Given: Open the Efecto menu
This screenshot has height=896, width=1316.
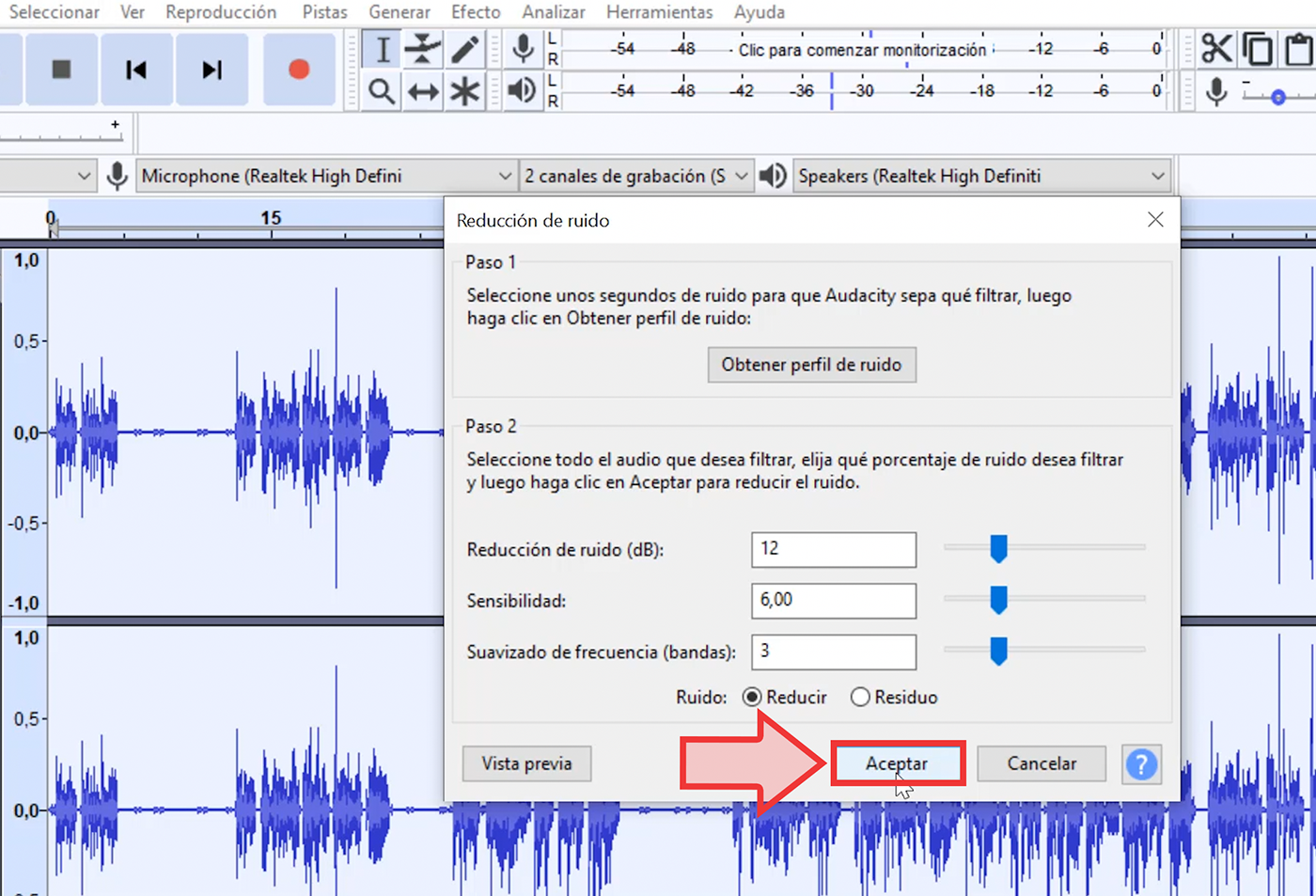Looking at the screenshot, I should point(476,12).
